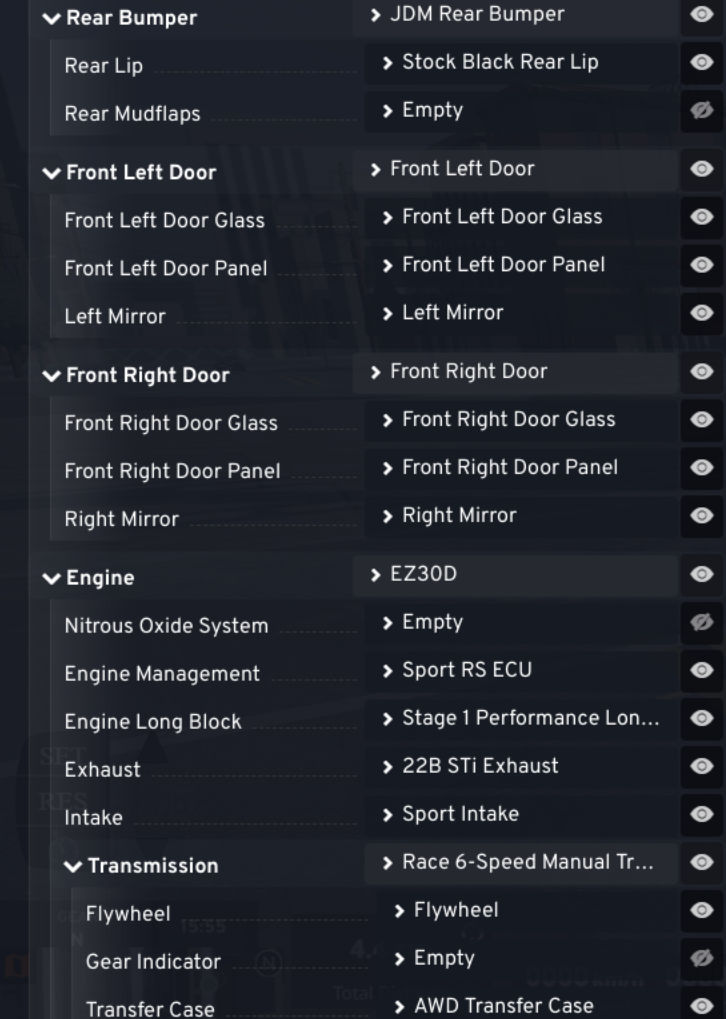This screenshot has width=726, height=1019.
Task: Toggle eye icon for EZ30D engine
Action: coord(701,574)
